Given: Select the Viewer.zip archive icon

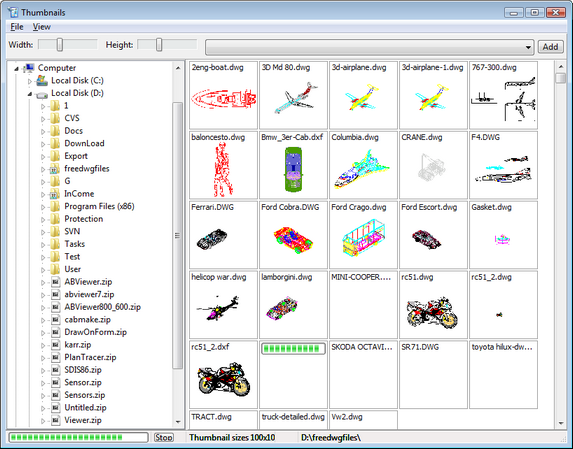Looking at the screenshot, I should [55, 421].
